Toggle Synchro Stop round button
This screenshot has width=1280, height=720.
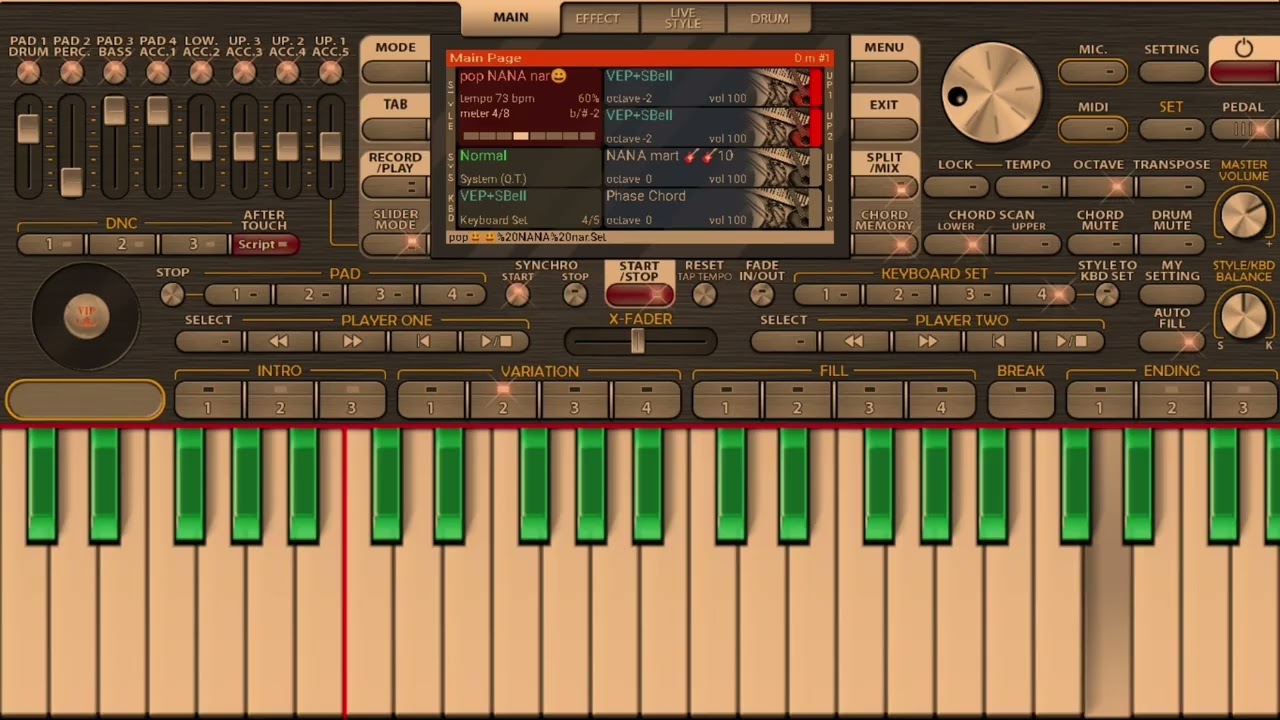(x=575, y=294)
